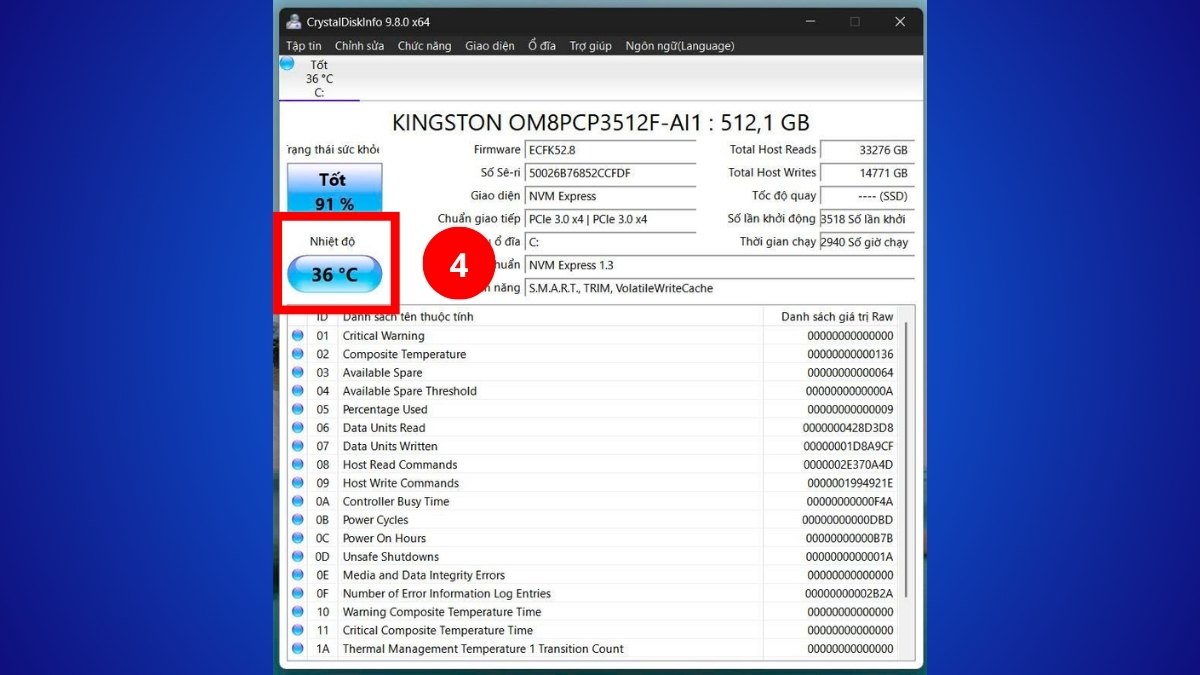Screen dimensions: 1200x675
Task: Click Total Host Writes value 14771 GB
Action: 867,173
